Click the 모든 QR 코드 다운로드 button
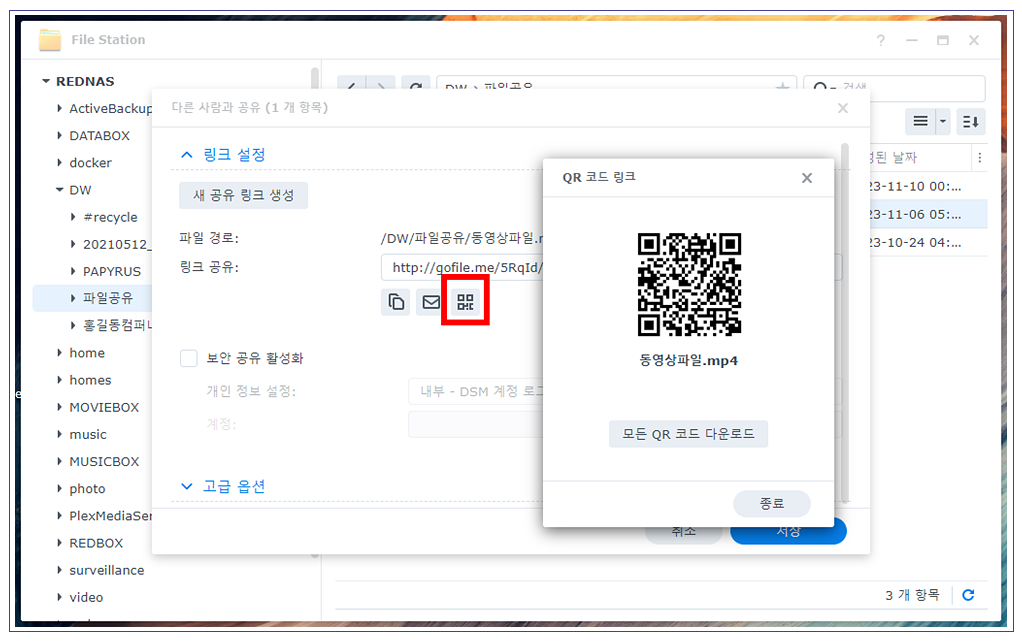 (688, 434)
